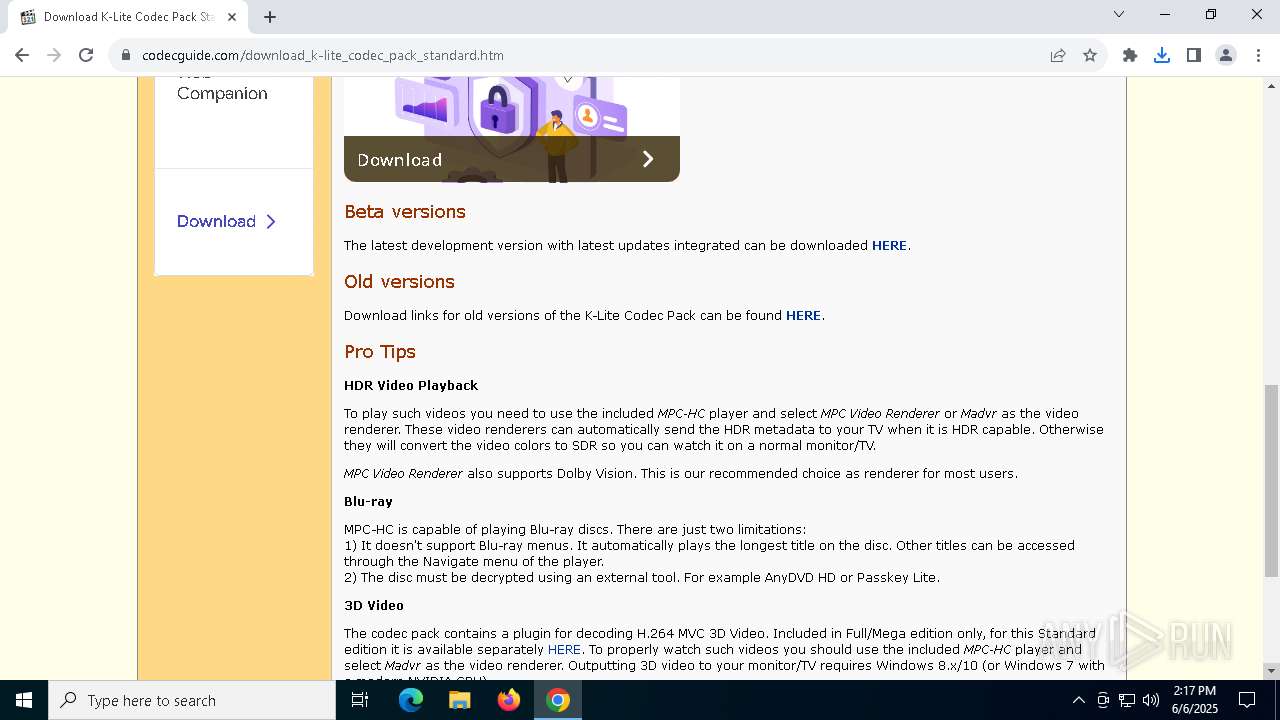Open Chrome three-dot menu
Viewport: 1280px width, 720px height.
tap(1257, 55)
